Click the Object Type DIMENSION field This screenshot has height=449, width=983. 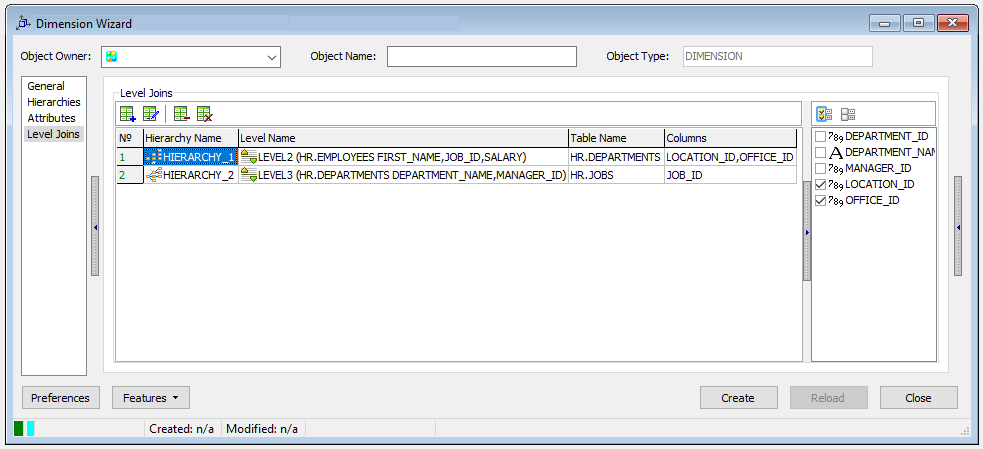point(777,56)
